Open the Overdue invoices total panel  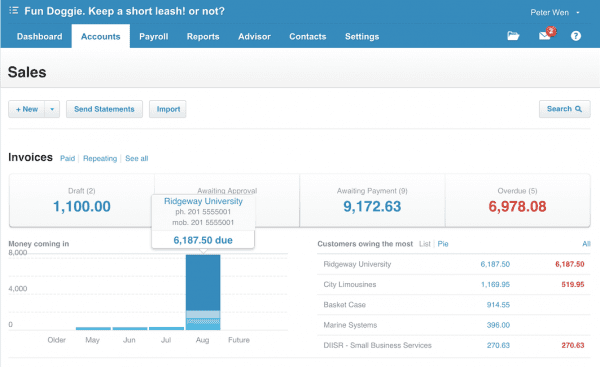point(517,200)
